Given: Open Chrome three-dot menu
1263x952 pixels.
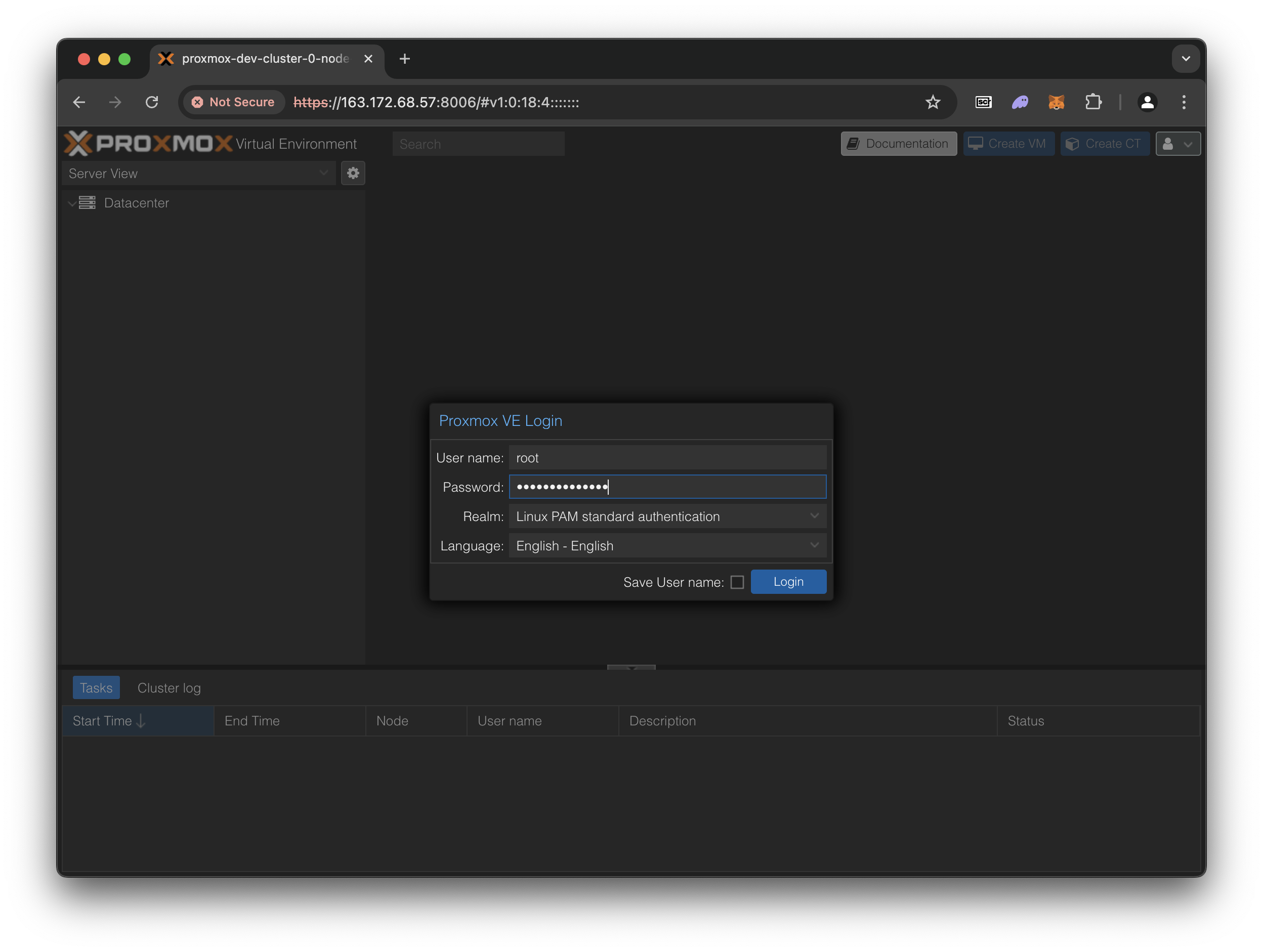Looking at the screenshot, I should pos(1184,102).
